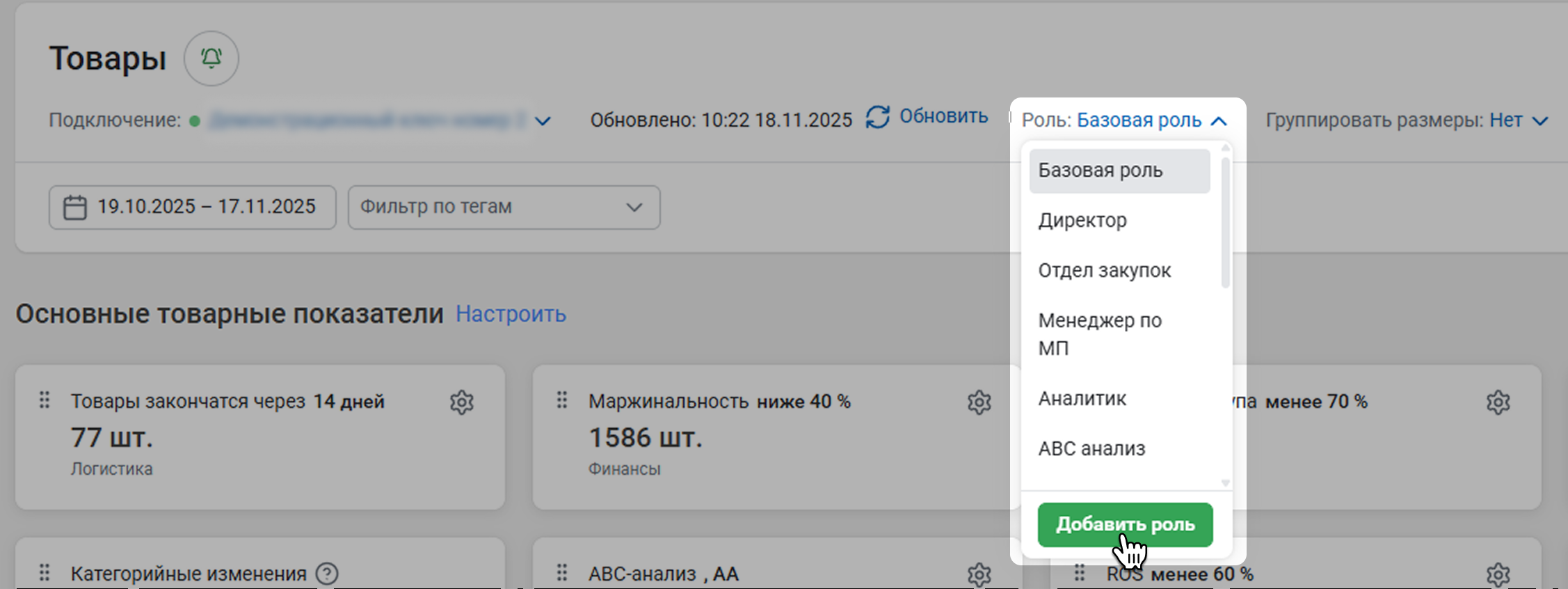
Task: Click drag handle on Маржинальность card
Action: (562, 400)
